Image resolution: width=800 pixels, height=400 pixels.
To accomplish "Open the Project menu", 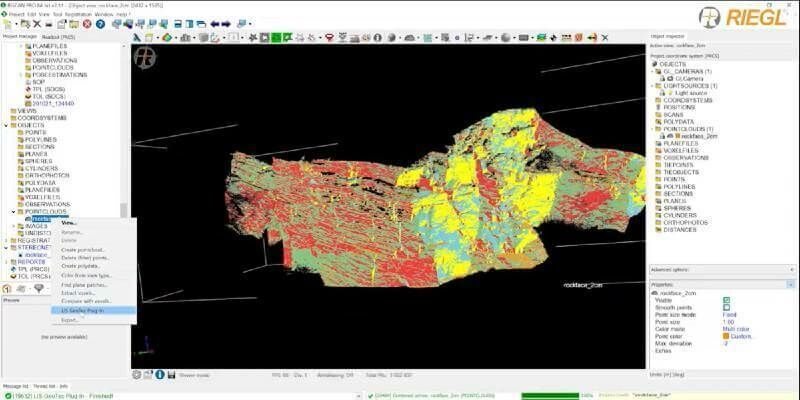I will pos(16,14).
